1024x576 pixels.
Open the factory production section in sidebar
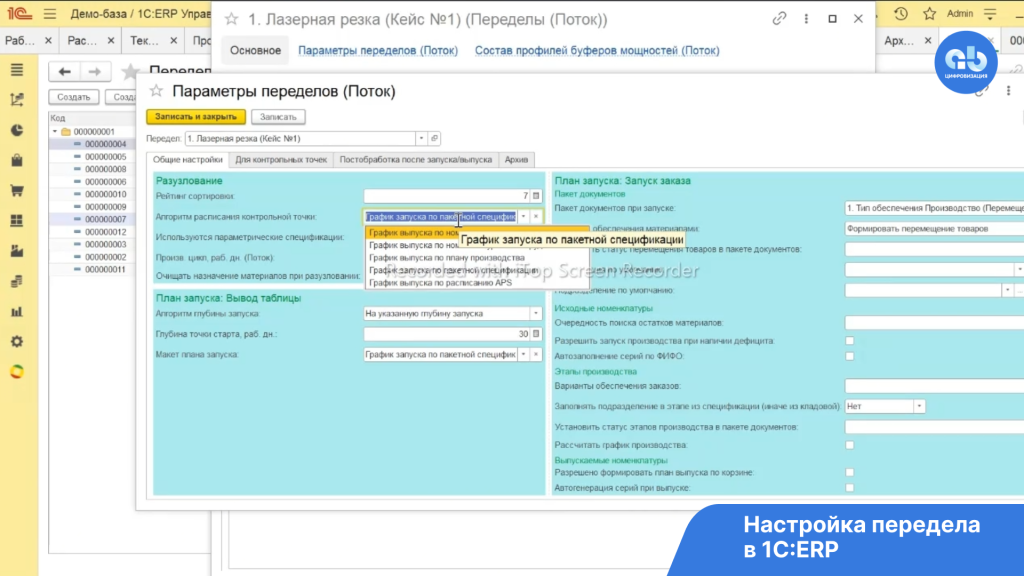click(x=17, y=251)
